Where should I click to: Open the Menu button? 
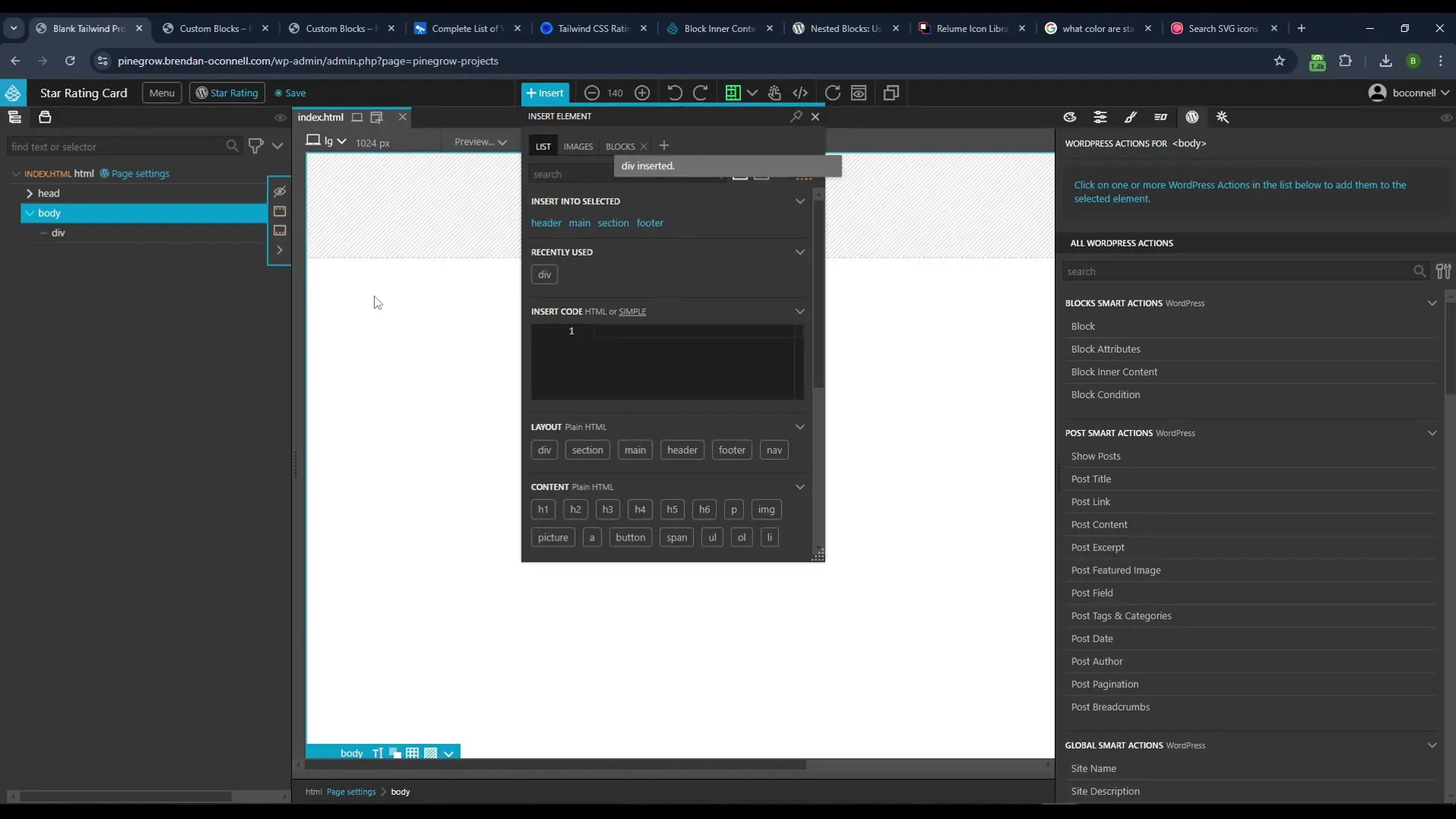[x=162, y=93]
